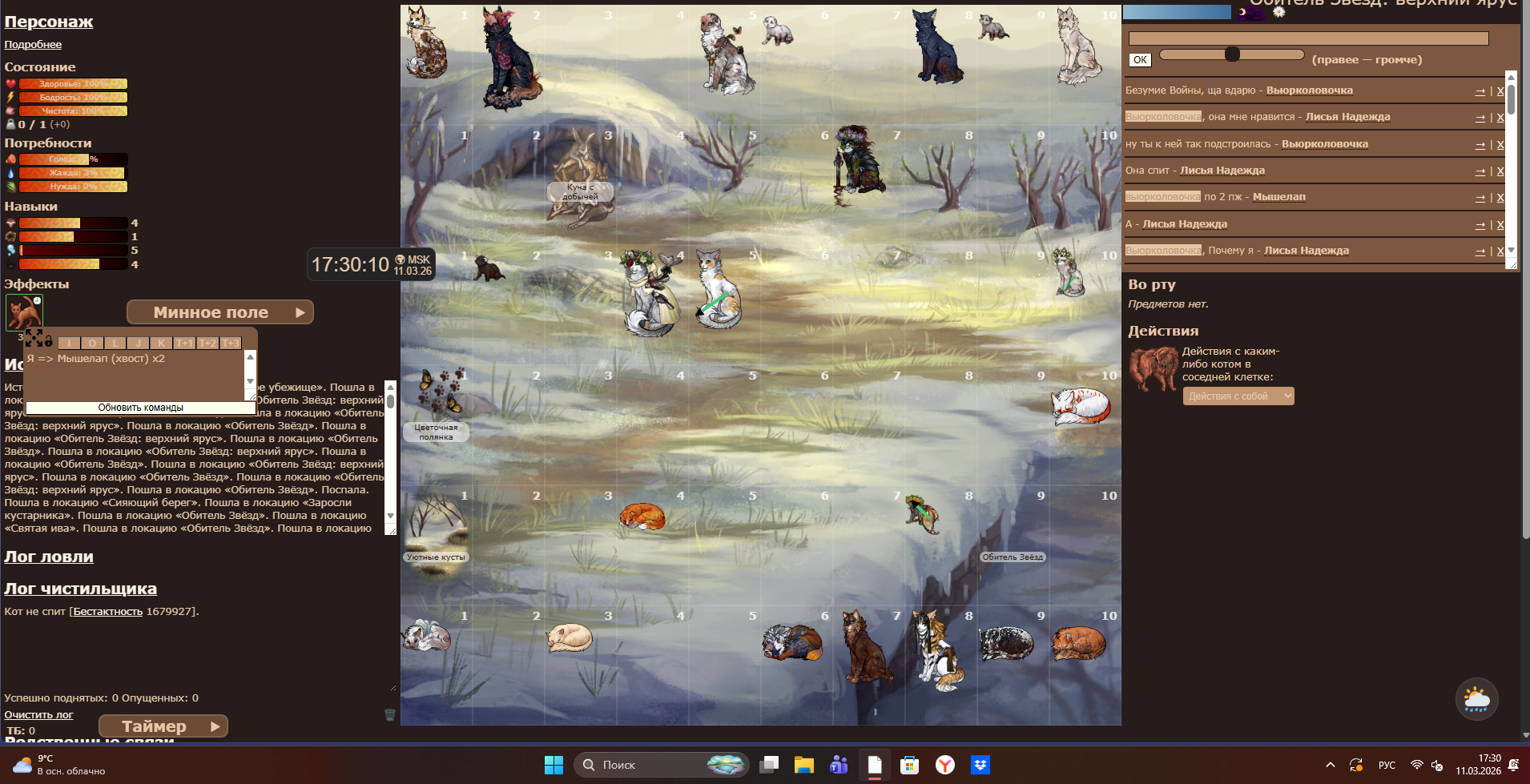1530x784 pixels.
Task: Click the 'Жажда' thirst bar
Action: coord(73,173)
